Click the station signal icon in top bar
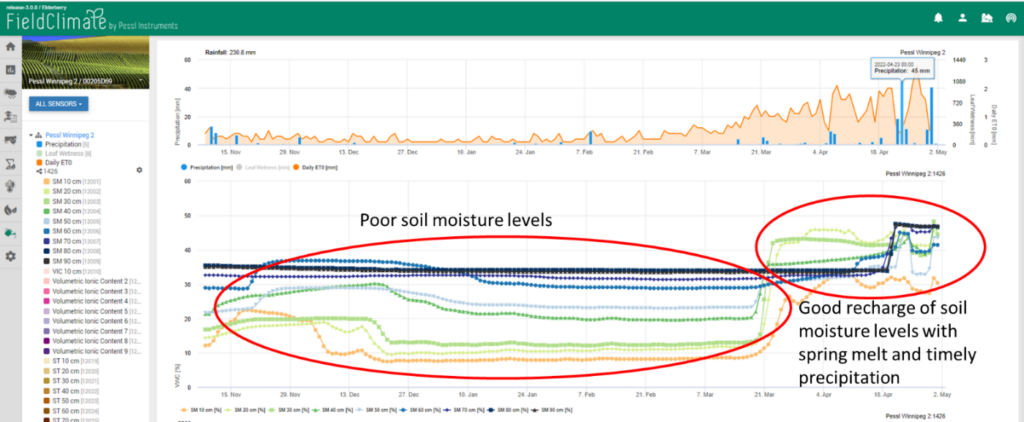The height and width of the screenshot is (422, 1024). tap(1010, 18)
